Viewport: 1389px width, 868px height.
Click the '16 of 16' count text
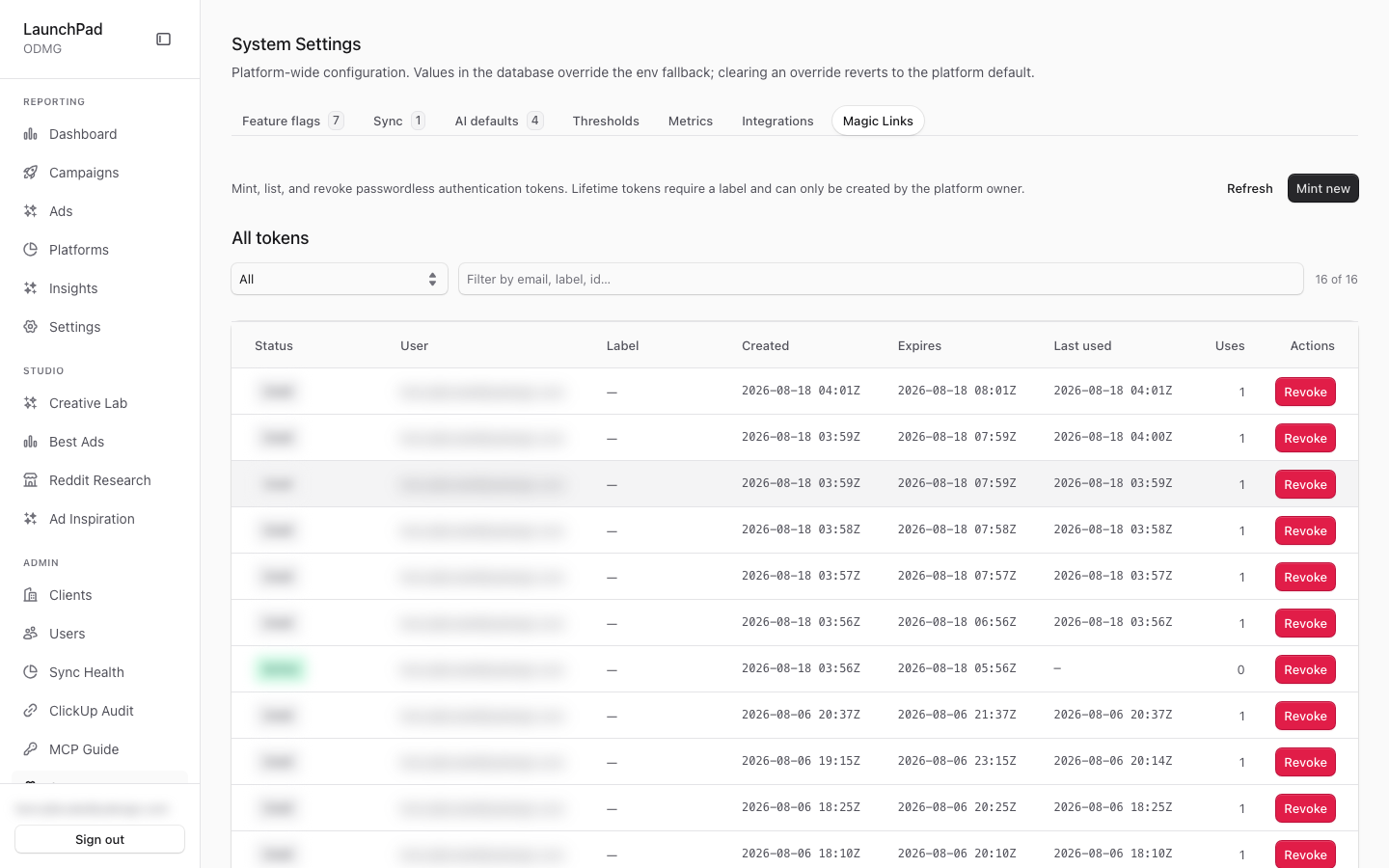pyautogui.click(x=1336, y=280)
